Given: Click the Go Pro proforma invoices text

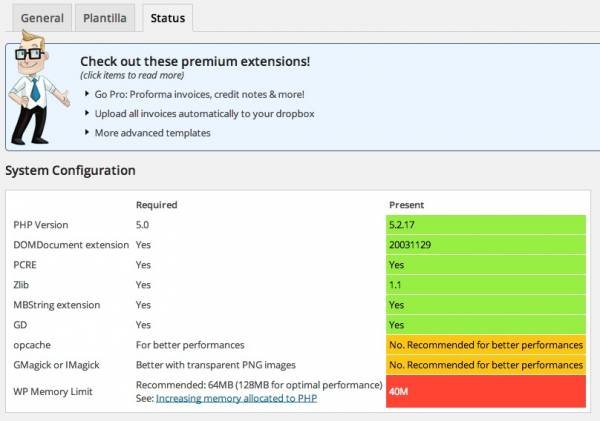Looking at the screenshot, I should (199, 94).
